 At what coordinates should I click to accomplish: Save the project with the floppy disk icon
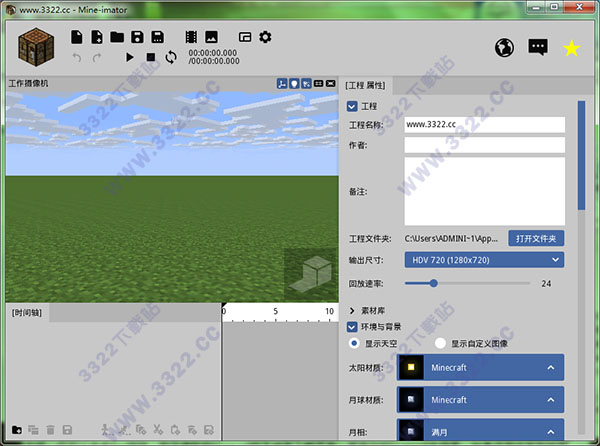[137, 37]
